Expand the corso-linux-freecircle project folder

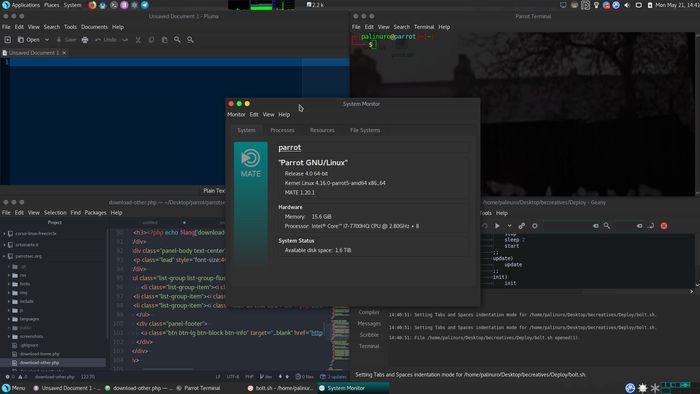tap(4, 233)
